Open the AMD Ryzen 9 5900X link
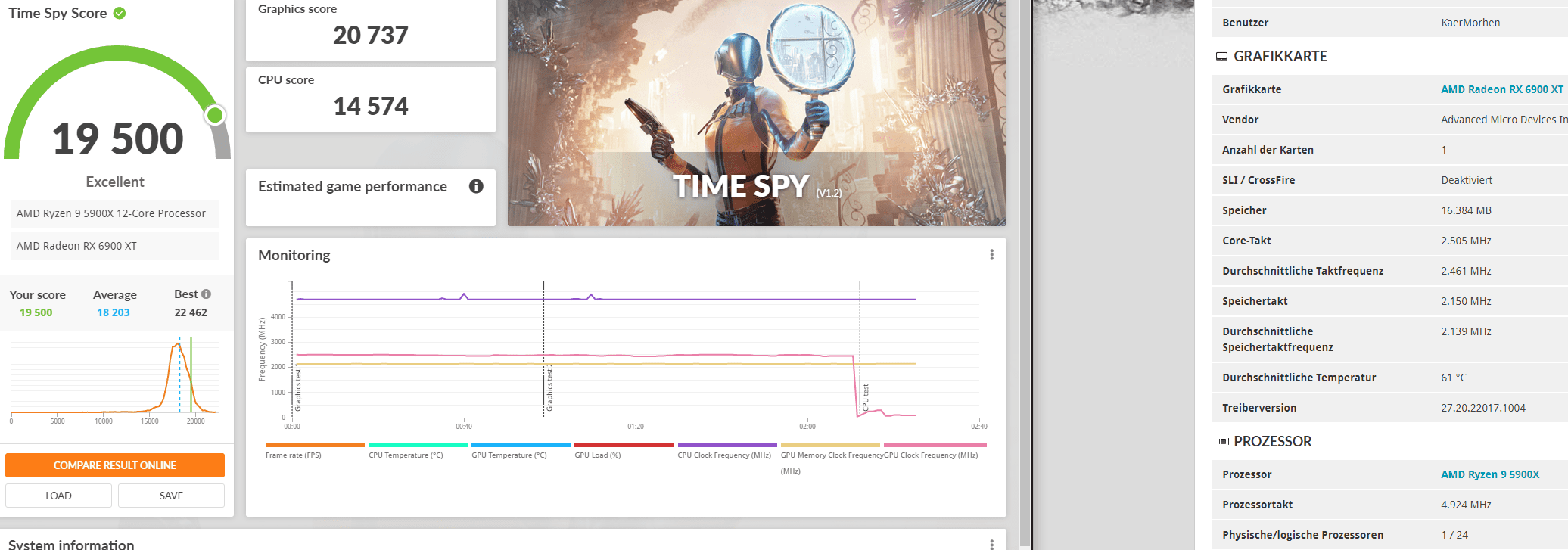1568x550 pixels. coord(1489,474)
